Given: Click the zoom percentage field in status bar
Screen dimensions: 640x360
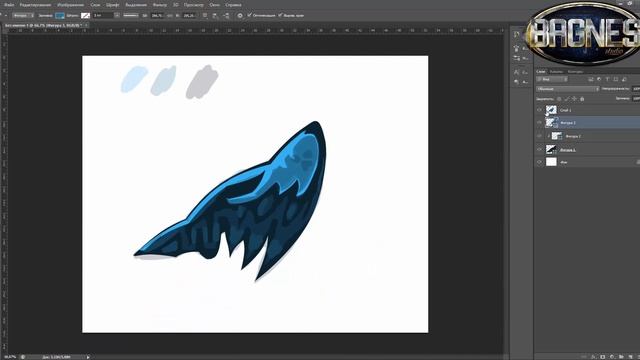Looking at the screenshot, I should point(10,357).
